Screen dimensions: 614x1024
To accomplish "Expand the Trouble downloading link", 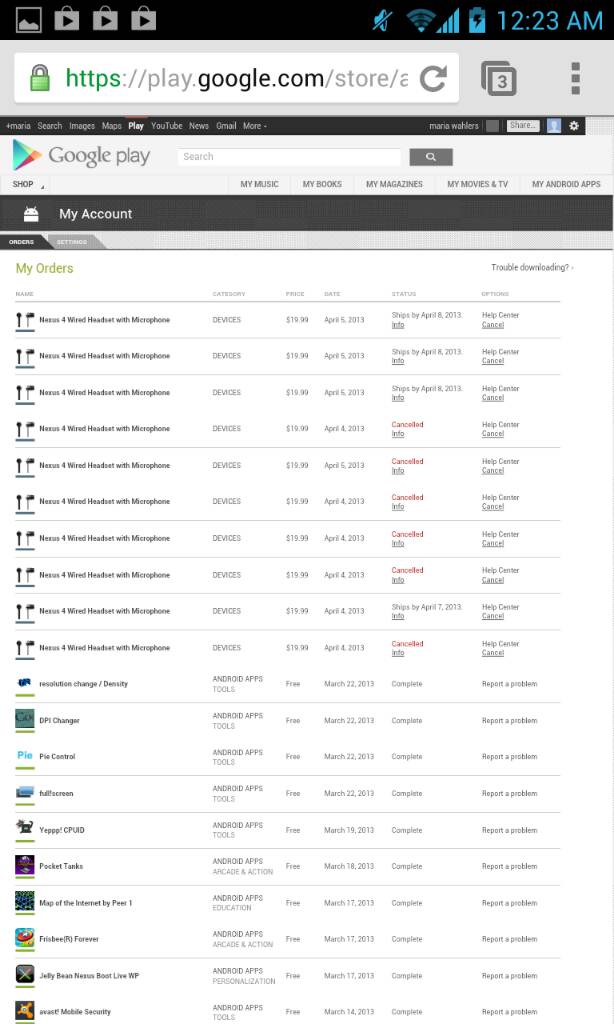I will pyautogui.click(x=532, y=268).
